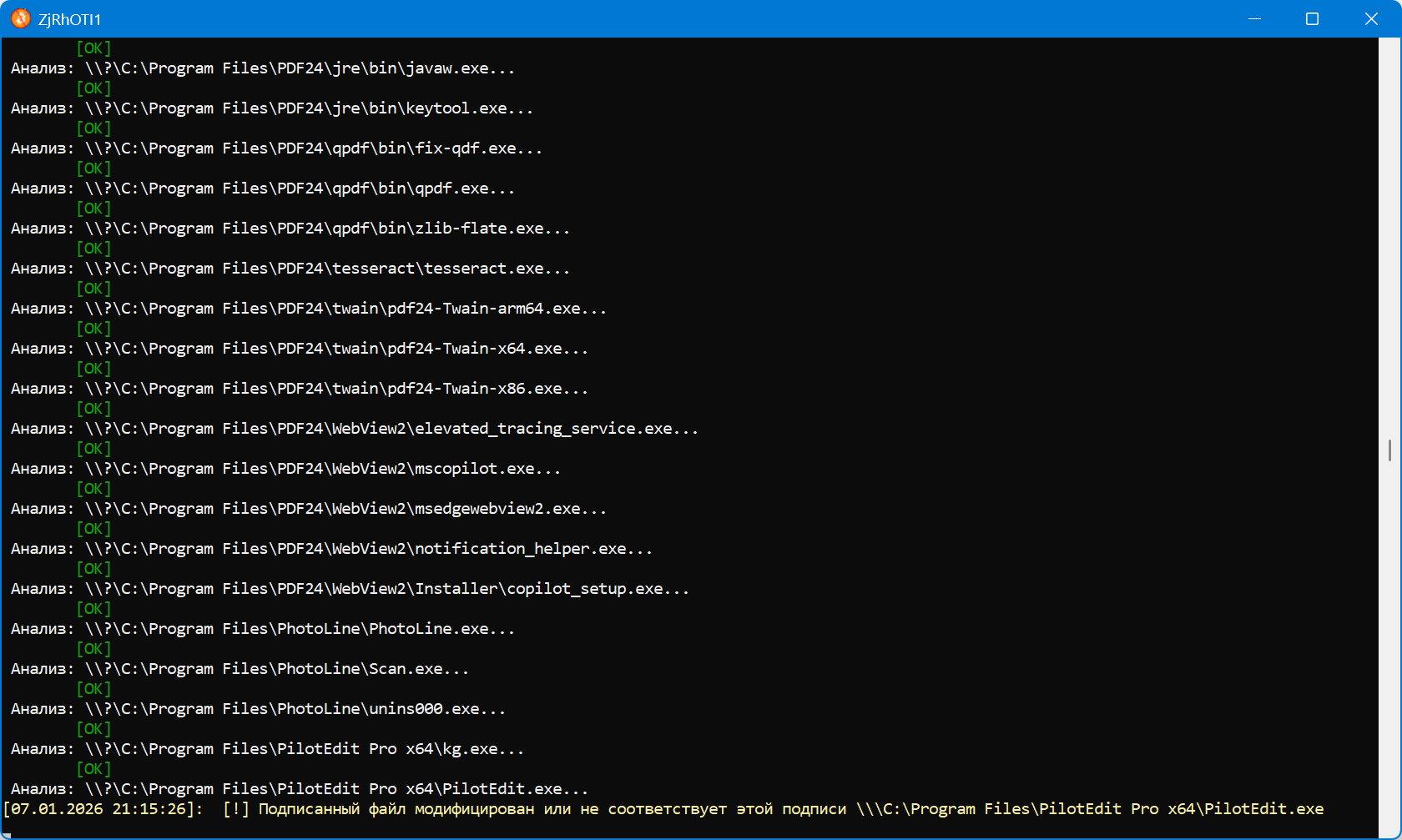1402x840 pixels.
Task: Click the fix-qdf.exe analysis line
Action: 276,148
